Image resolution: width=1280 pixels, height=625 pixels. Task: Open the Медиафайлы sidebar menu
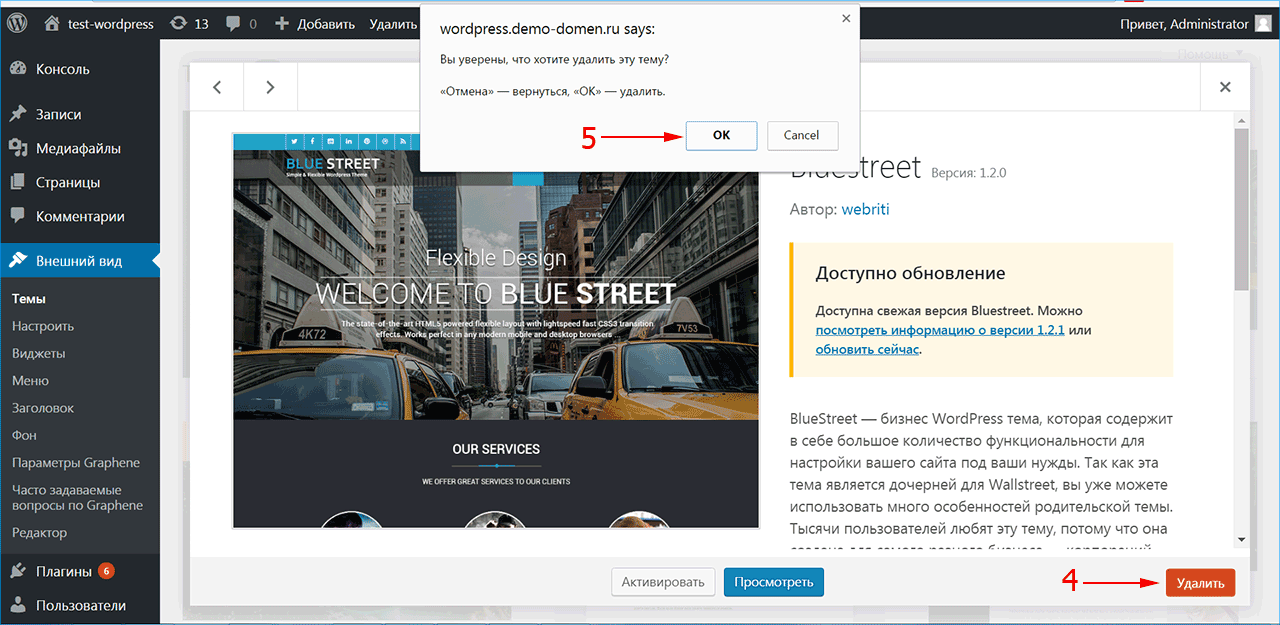(x=78, y=148)
